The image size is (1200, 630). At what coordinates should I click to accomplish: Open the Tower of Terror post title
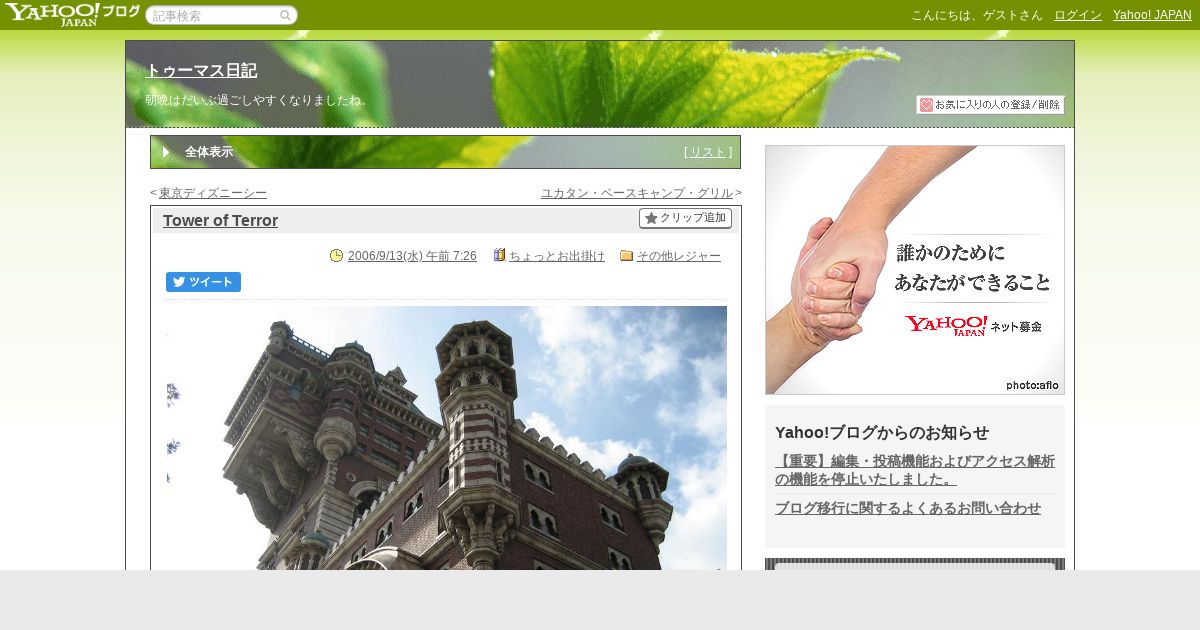pyautogui.click(x=220, y=220)
